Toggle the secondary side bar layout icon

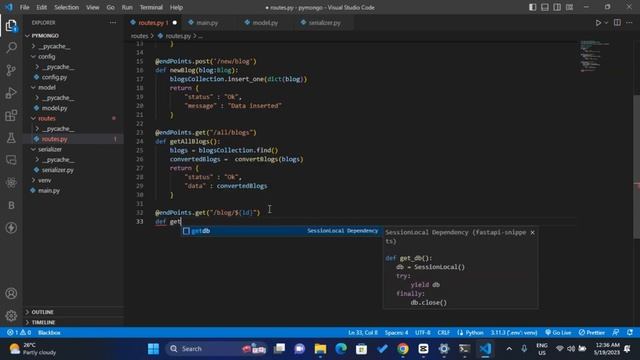(557, 7)
